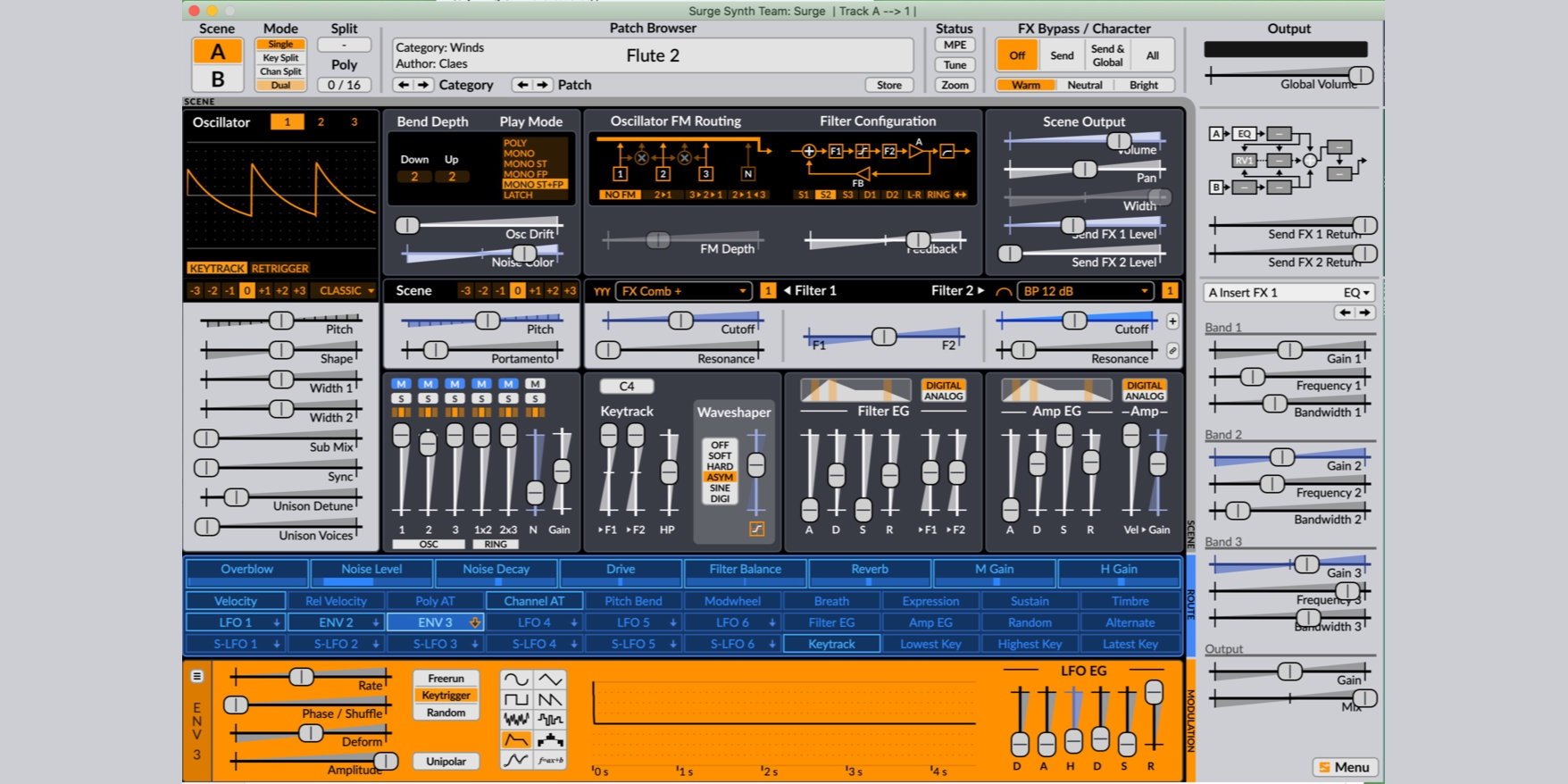The height and width of the screenshot is (784, 1568).
Task: Expand the A Insert FX 1 selector
Action: [1288, 293]
